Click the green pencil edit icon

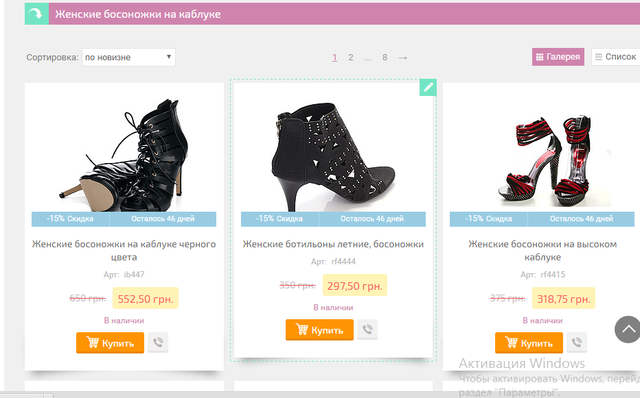point(428,87)
